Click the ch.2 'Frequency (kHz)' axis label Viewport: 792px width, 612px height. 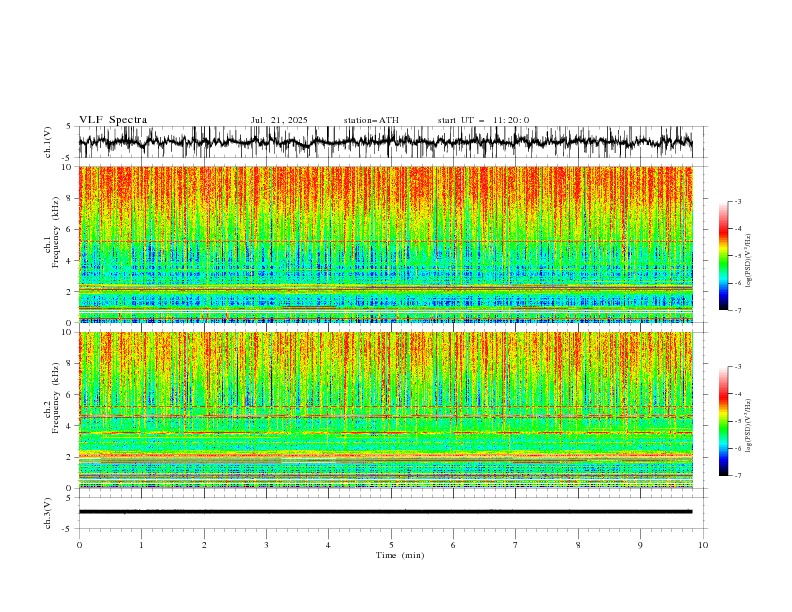pos(56,397)
